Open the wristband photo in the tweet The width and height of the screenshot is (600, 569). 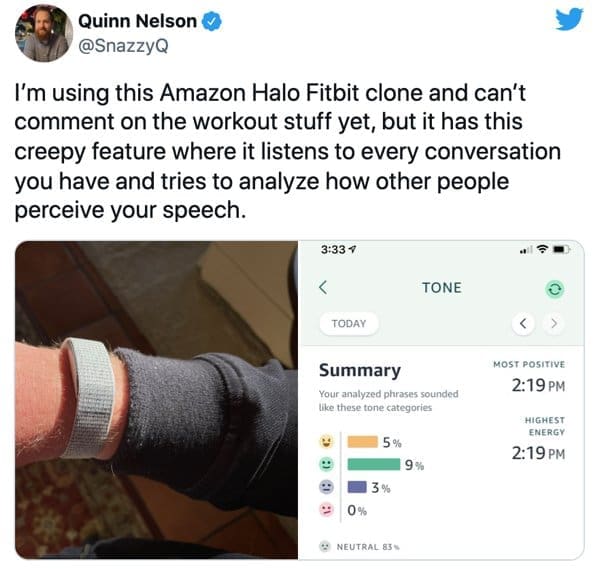[x=157, y=400]
